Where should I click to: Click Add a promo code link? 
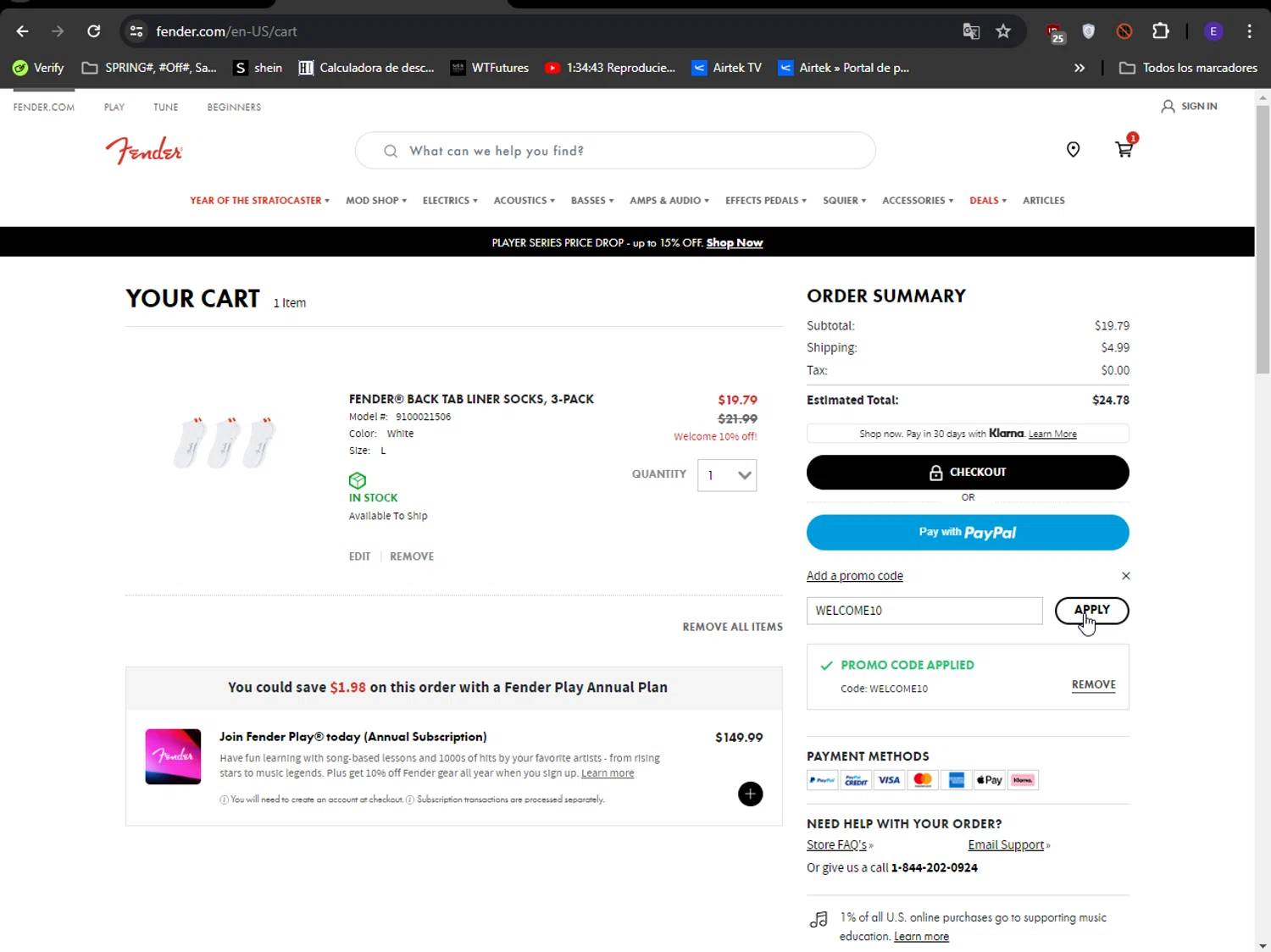point(855,576)
